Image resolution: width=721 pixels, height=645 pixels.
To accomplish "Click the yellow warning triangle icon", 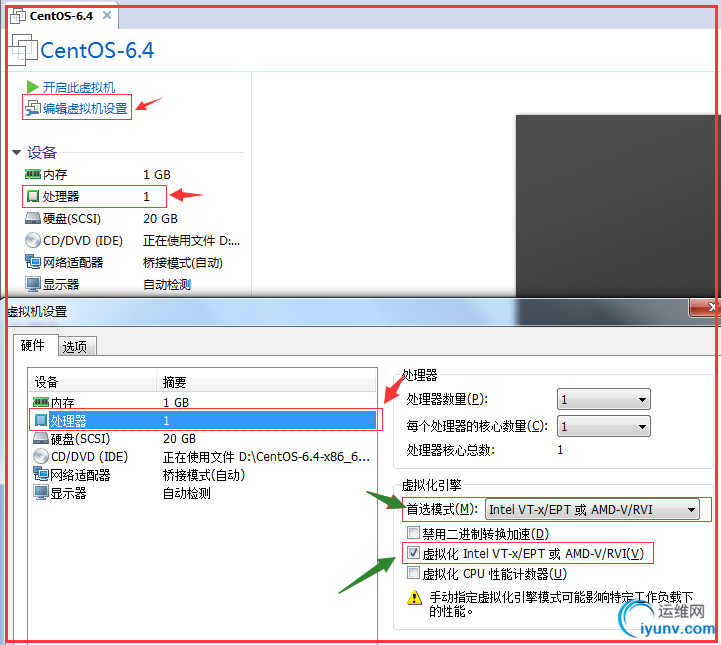I will click(414, 597).
